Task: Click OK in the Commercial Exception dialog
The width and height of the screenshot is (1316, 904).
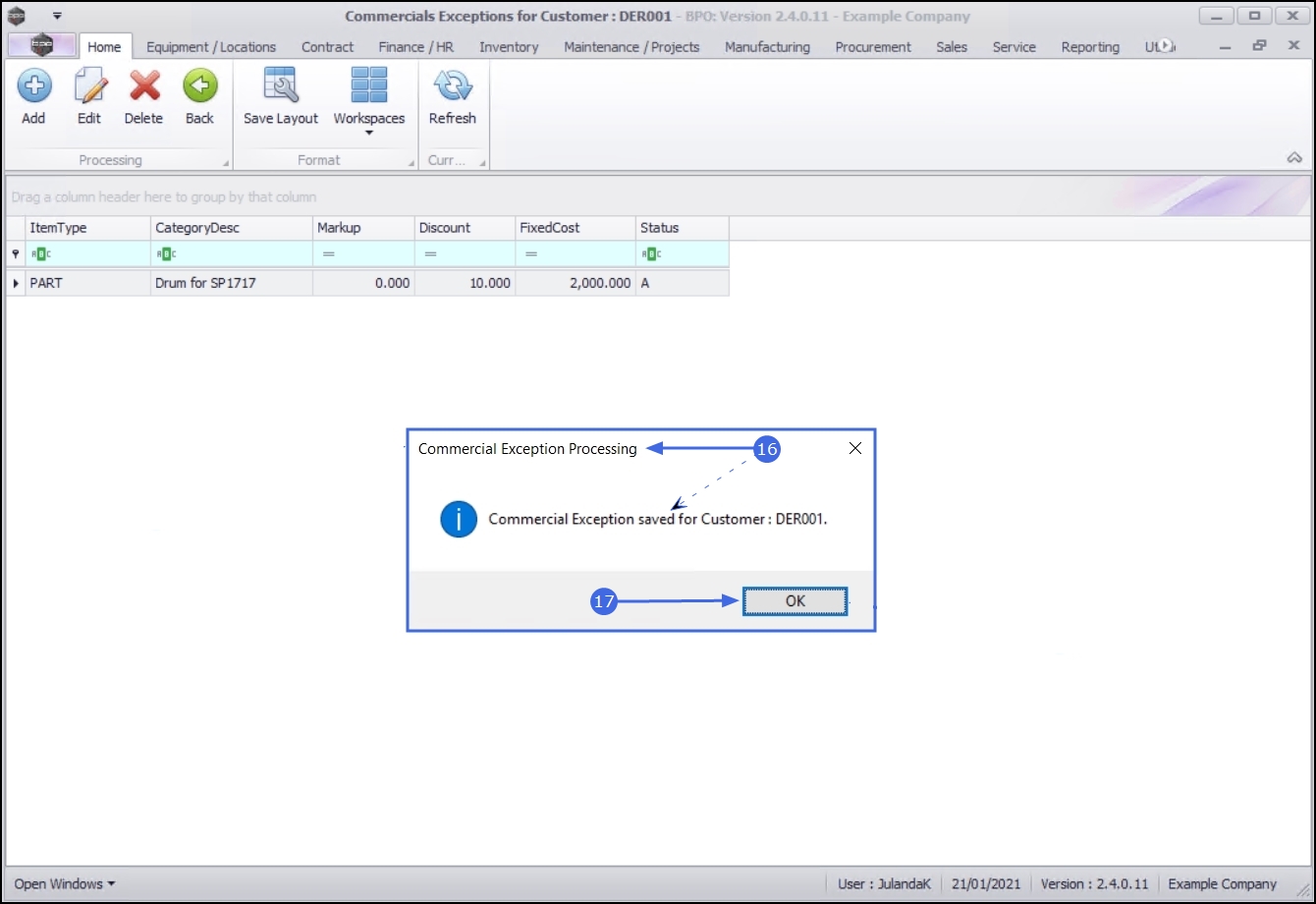Action: tap(795, 600)
